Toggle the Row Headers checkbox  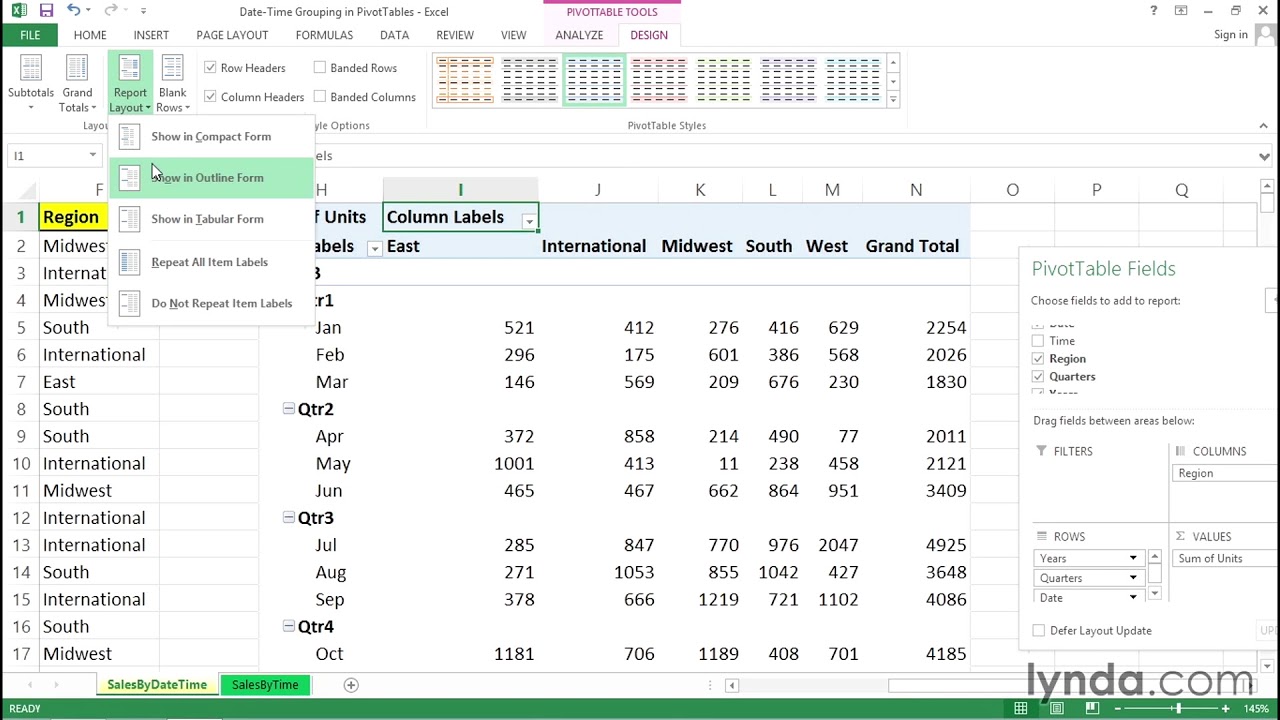coord(210,68)
